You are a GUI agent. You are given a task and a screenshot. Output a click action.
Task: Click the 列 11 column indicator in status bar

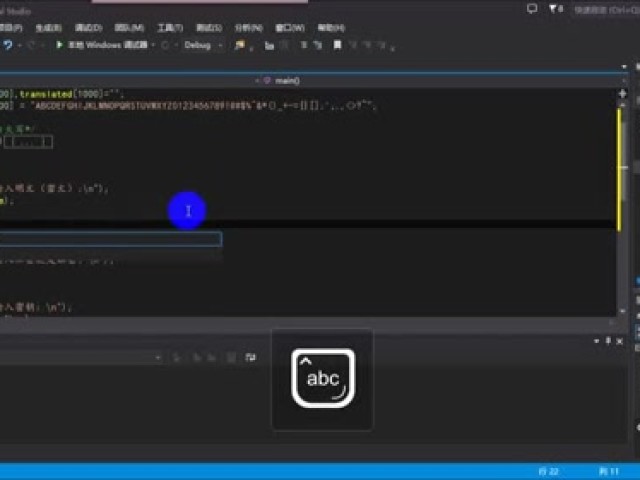tap(609, 471)
